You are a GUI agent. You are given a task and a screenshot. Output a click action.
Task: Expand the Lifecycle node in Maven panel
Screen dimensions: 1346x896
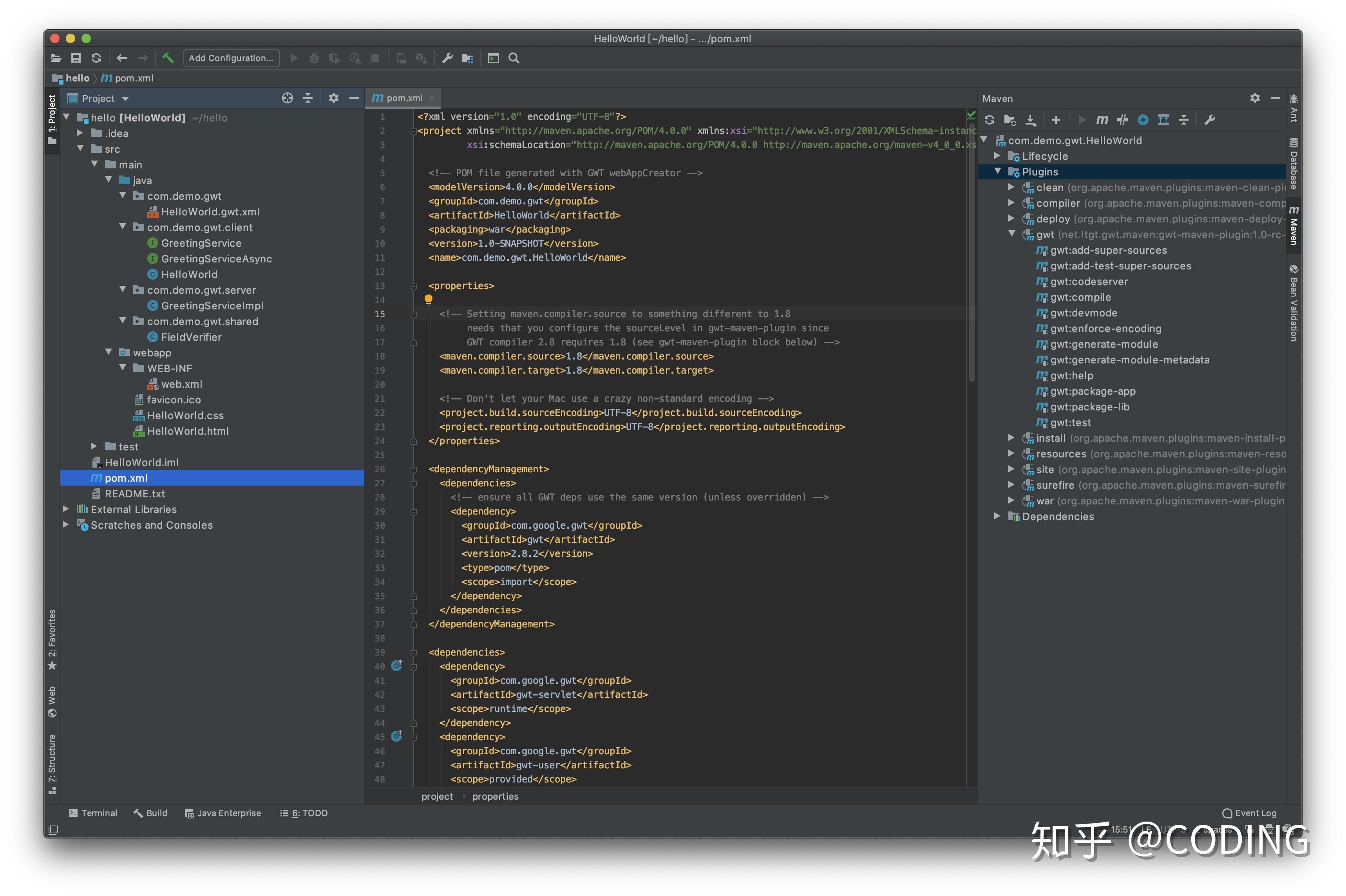(x=997, y=156)
